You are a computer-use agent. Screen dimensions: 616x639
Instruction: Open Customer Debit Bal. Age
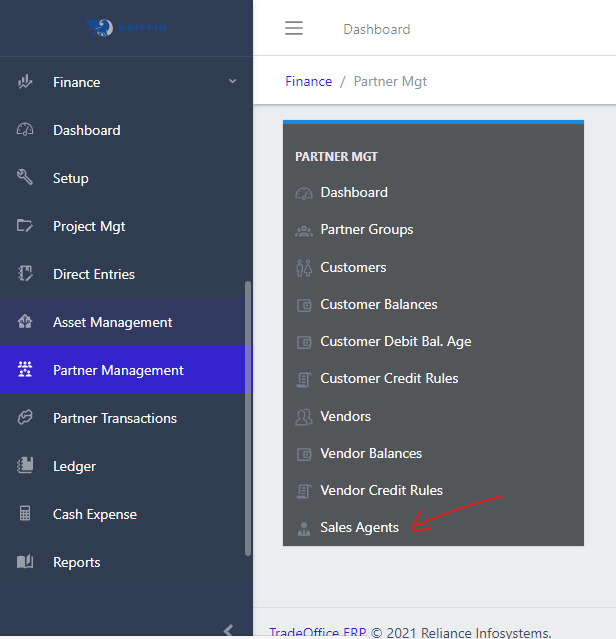396,342
